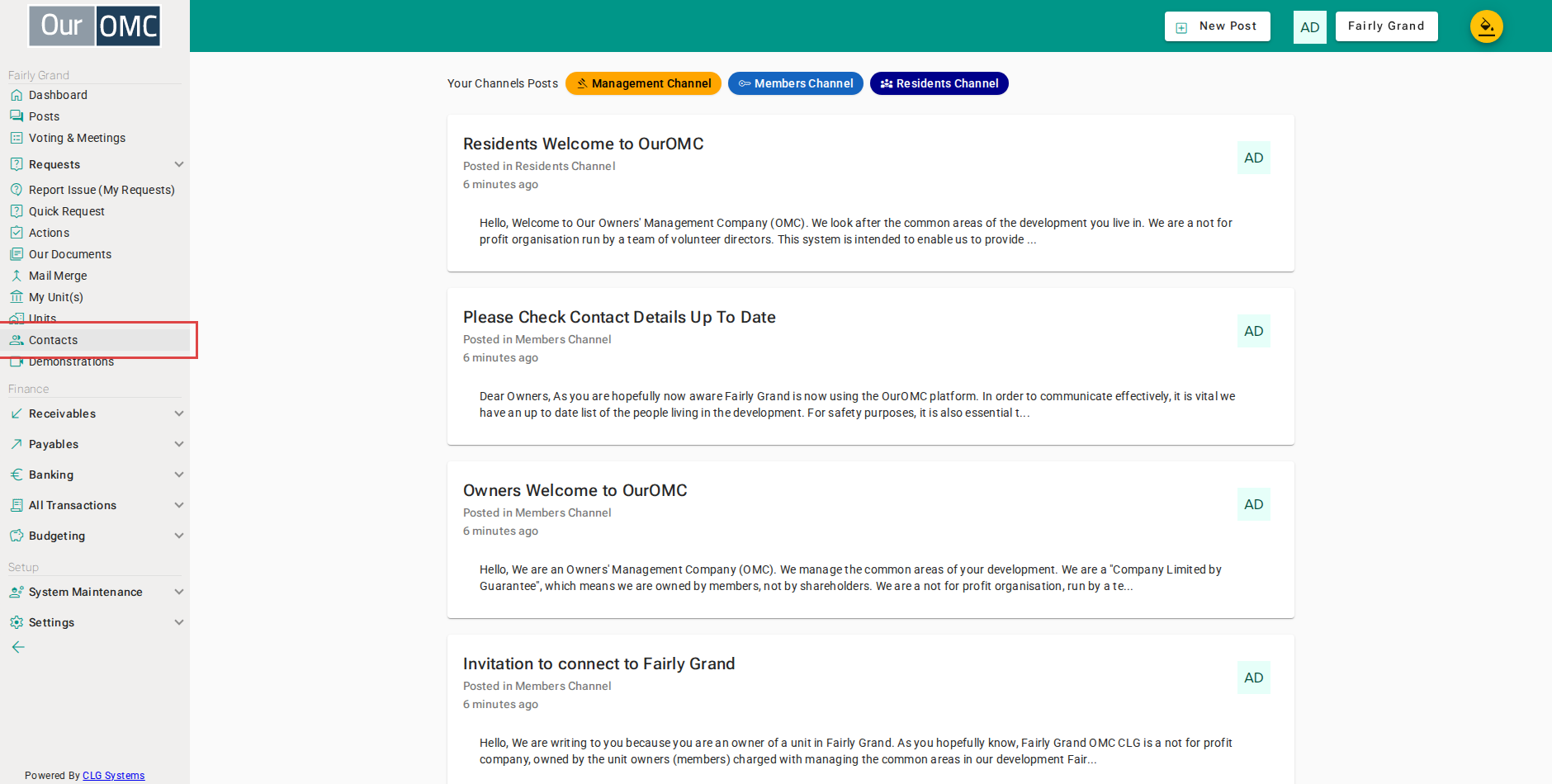Click the System Maintenance users icon

point(17,592)
